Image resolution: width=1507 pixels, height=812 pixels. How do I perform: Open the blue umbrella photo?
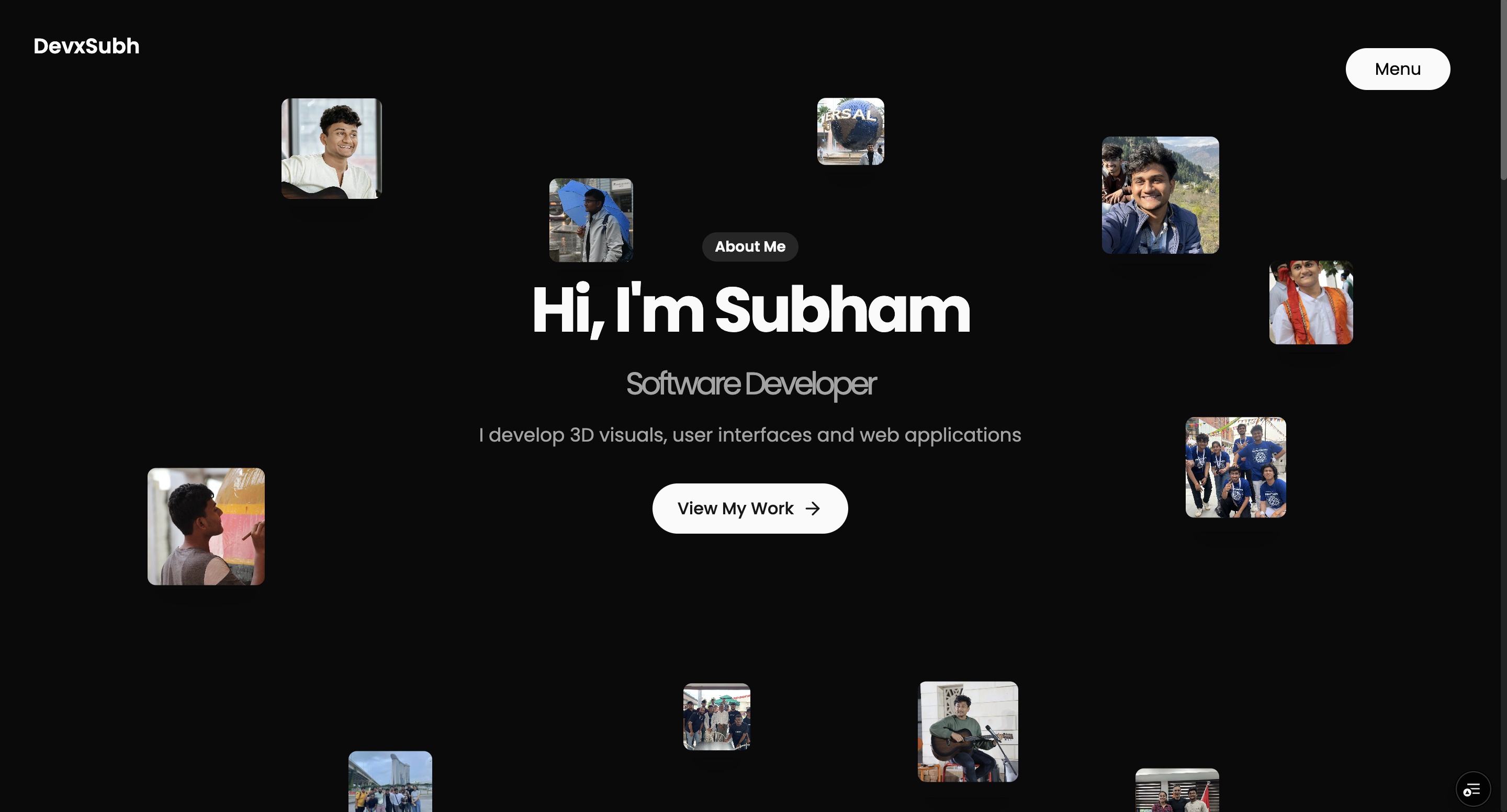(x=591, y=221)
